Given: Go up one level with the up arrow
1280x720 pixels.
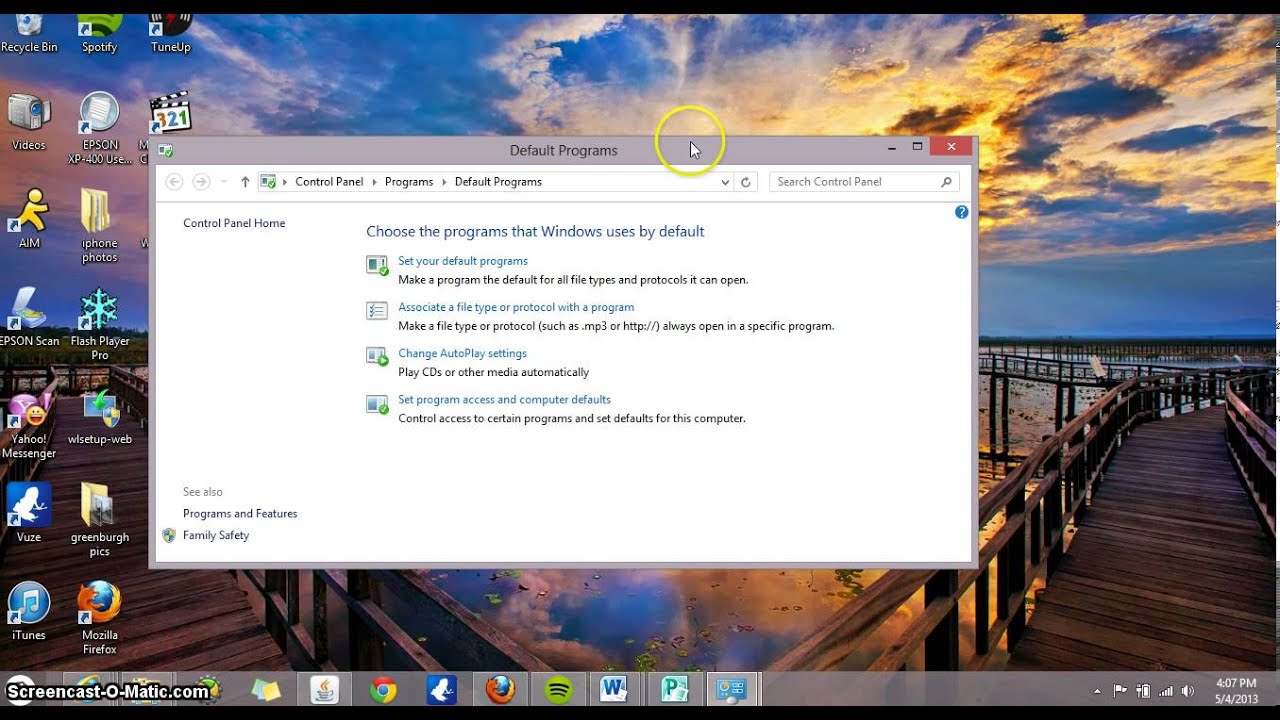Looking at the screenshot, I should (x=245, y=182).
